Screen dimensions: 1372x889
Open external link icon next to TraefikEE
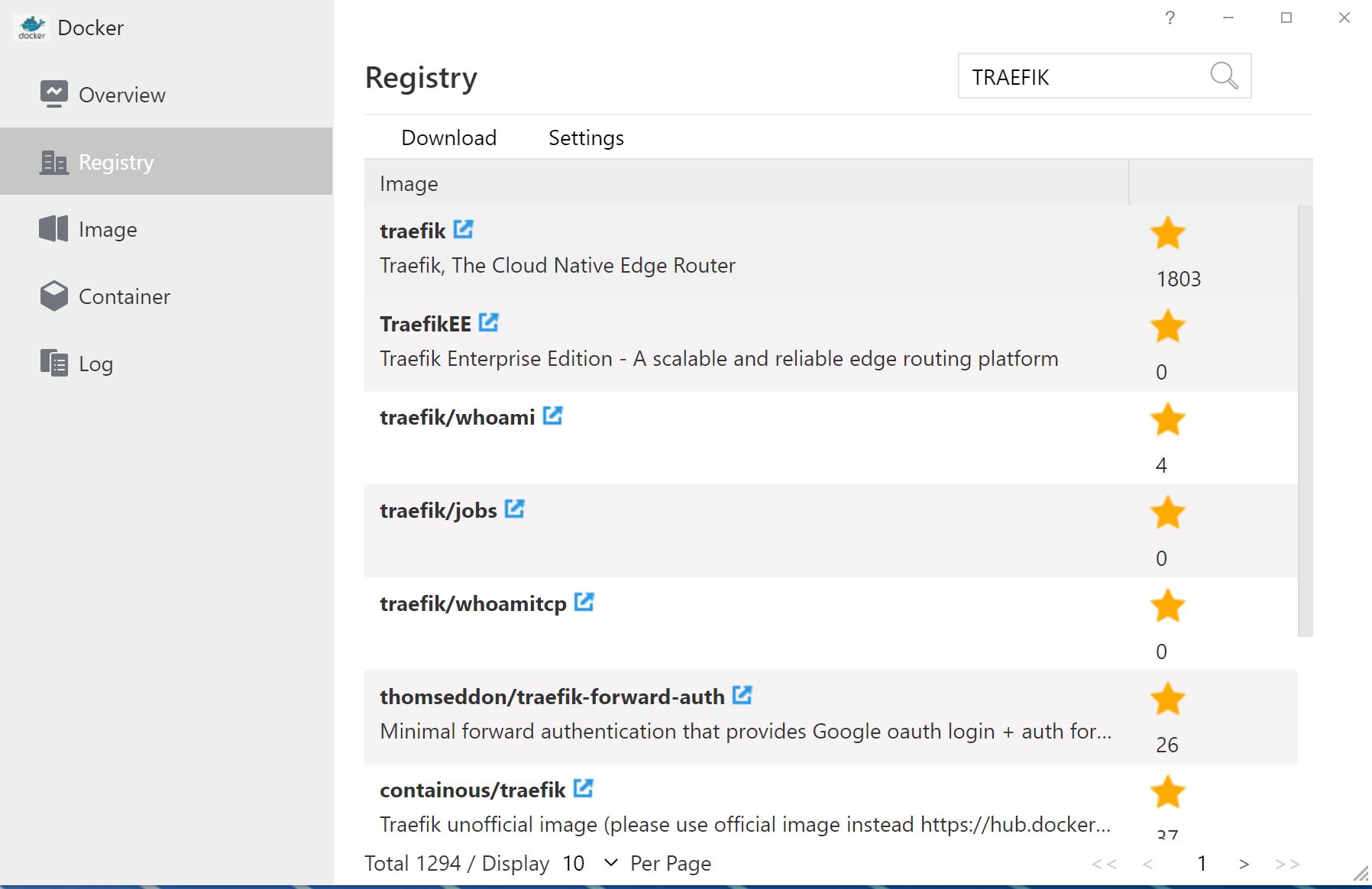pyautogui.click(x=489, y=322)
